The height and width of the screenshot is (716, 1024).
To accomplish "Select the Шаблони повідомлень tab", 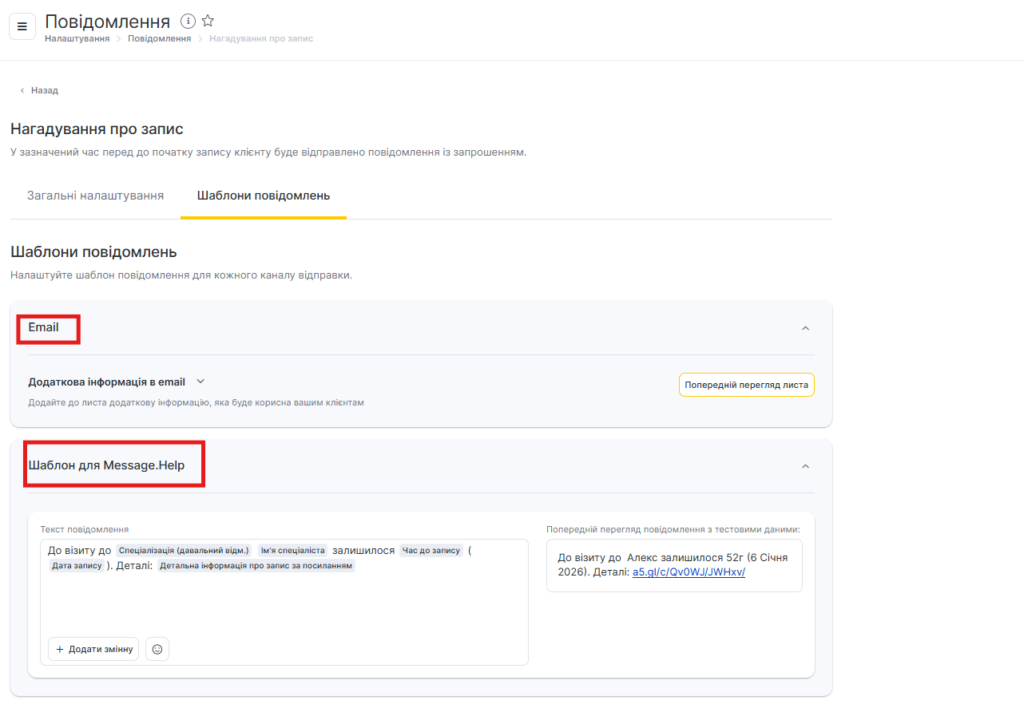I will pos(263,195).
